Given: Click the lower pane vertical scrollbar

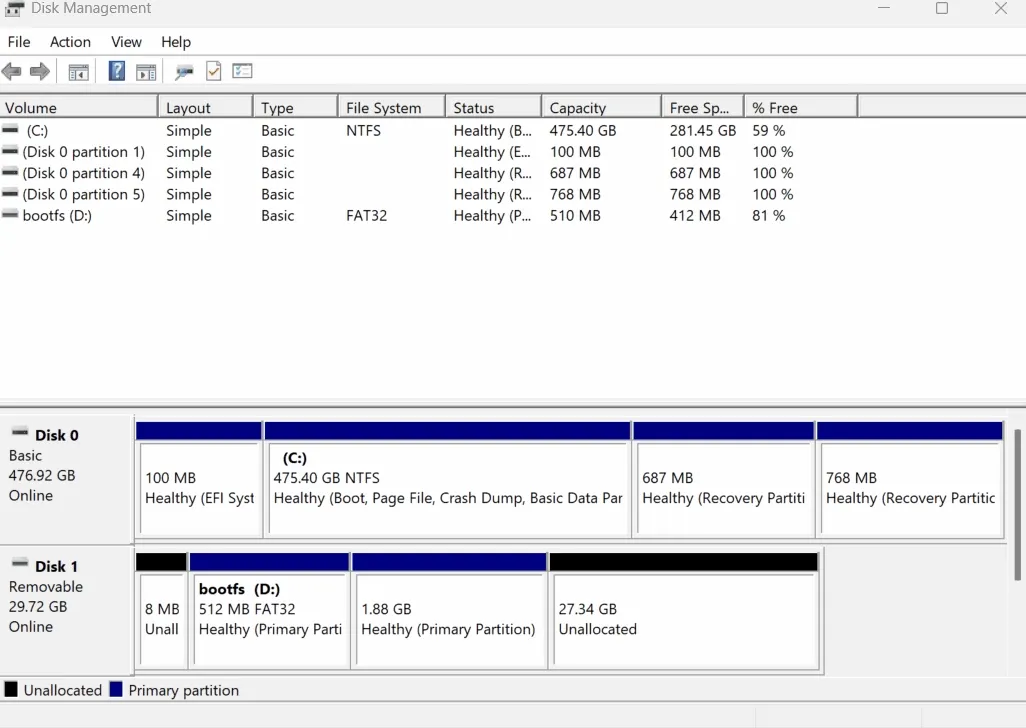Looking at the screenshot, I should 1017,504.
